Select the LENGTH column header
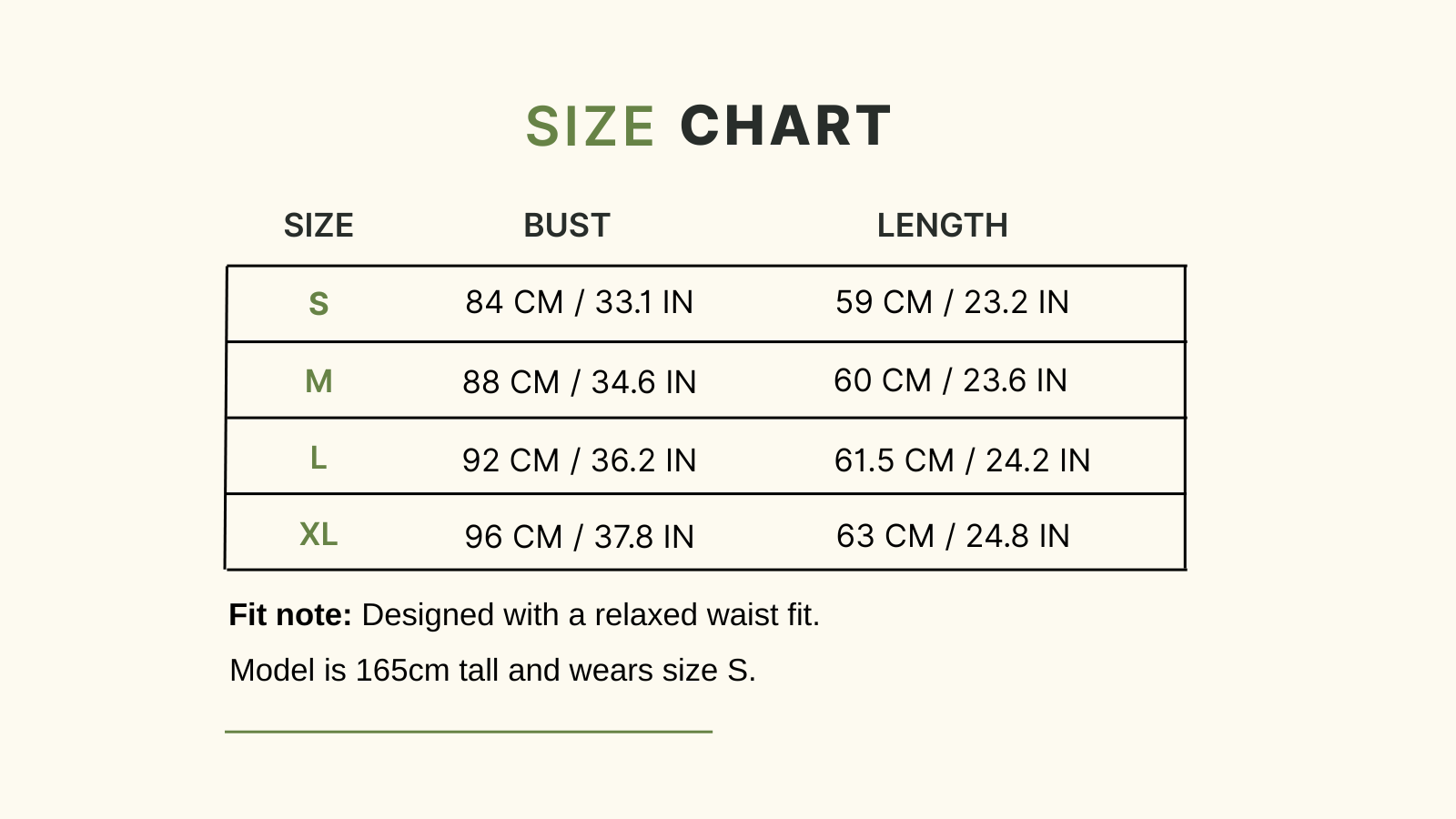 click(x=943, y=226)
